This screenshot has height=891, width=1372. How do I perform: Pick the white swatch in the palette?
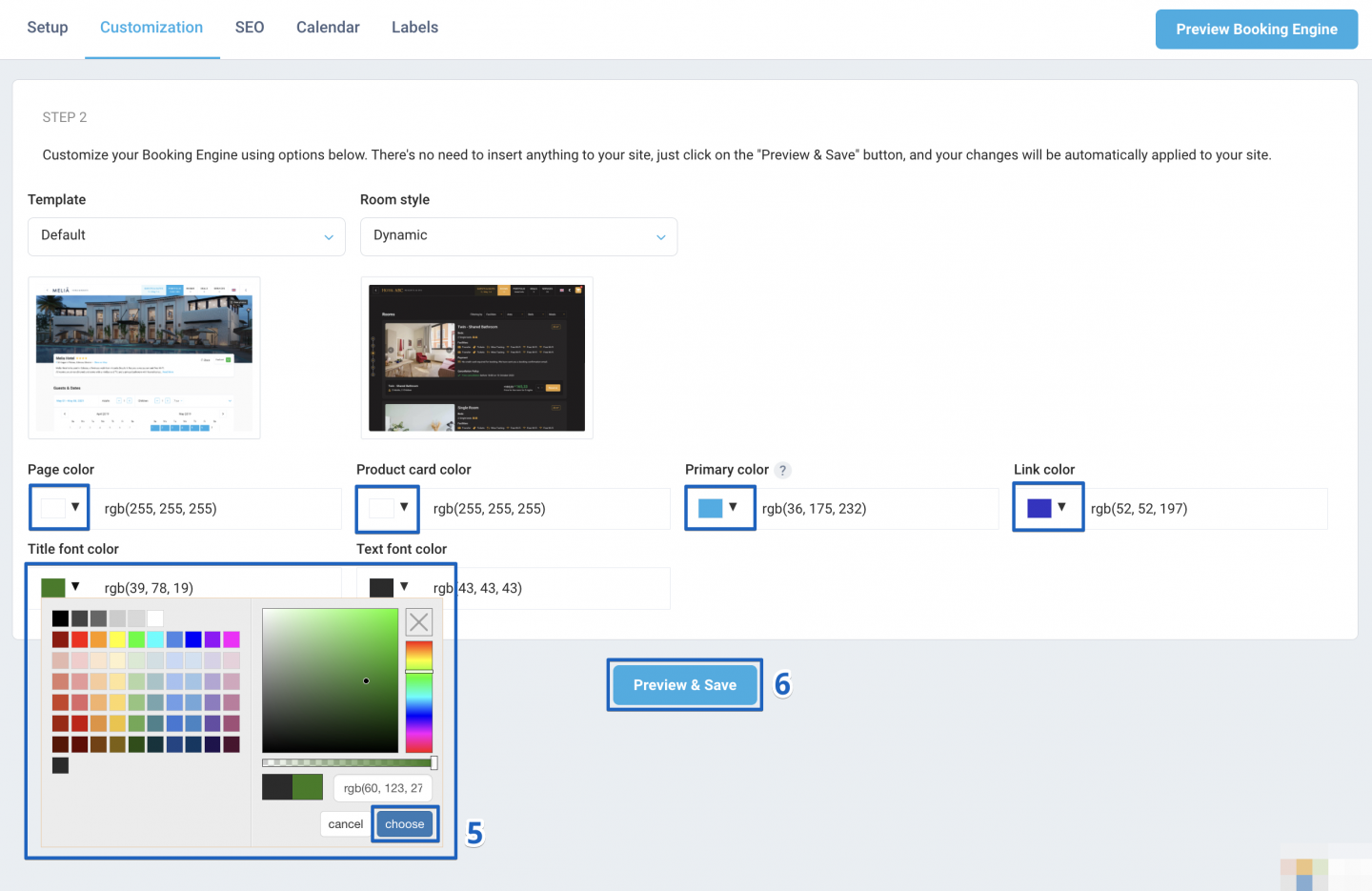coord(155,618)
